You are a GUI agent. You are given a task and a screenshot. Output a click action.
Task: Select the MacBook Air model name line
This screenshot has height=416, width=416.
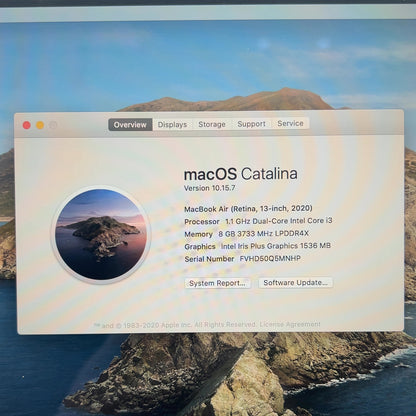(x=248, y=209)
